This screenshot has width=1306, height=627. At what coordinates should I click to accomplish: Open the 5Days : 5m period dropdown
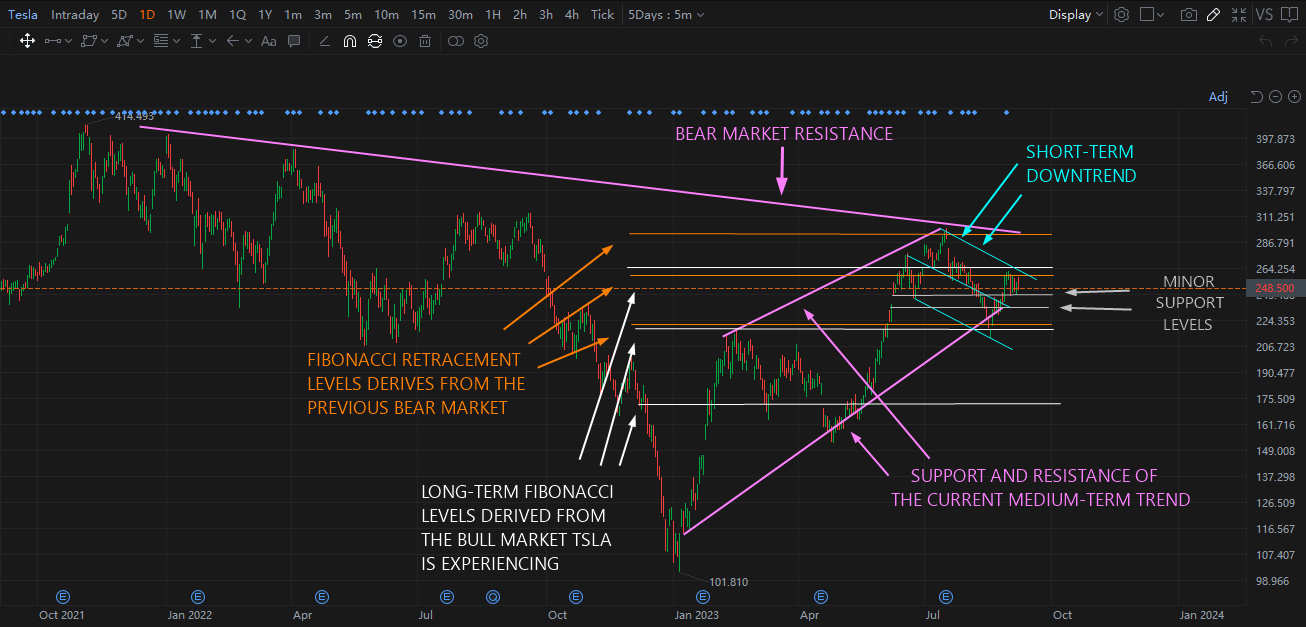pyautogui.click(x=666, y=15)
